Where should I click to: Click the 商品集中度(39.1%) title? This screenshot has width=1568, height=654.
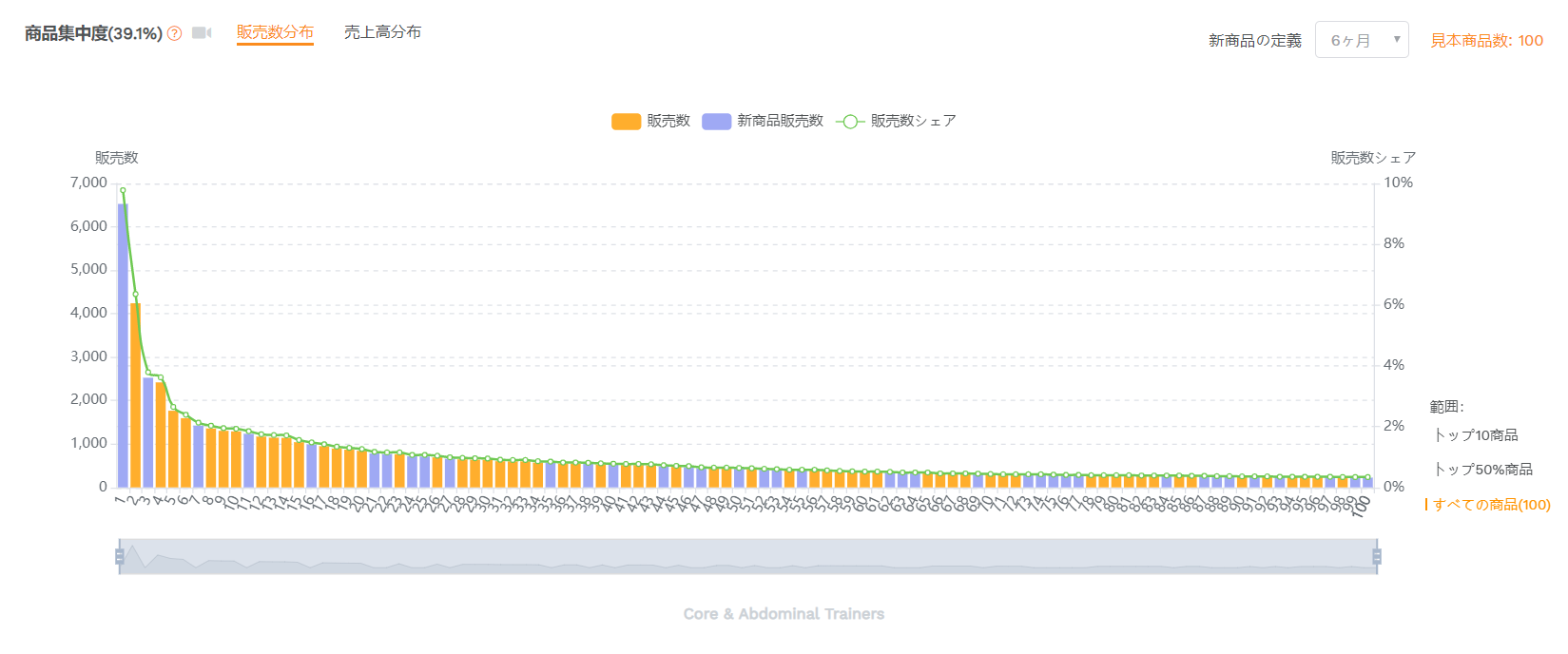pyautogui.click(x=93, y=33)
